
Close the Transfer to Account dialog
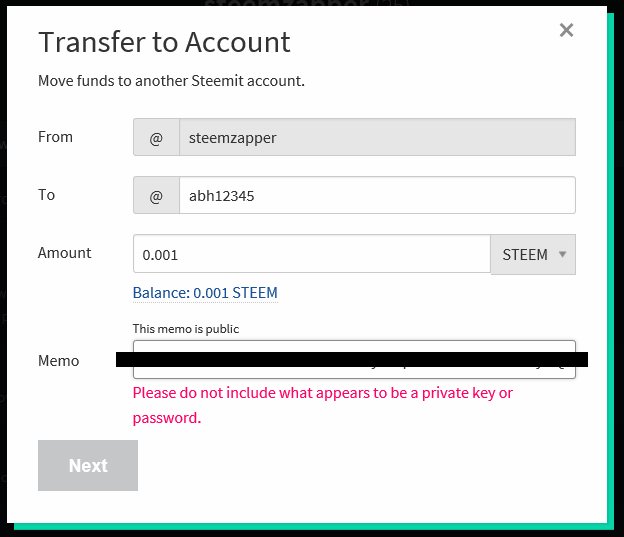click(566, 30)
